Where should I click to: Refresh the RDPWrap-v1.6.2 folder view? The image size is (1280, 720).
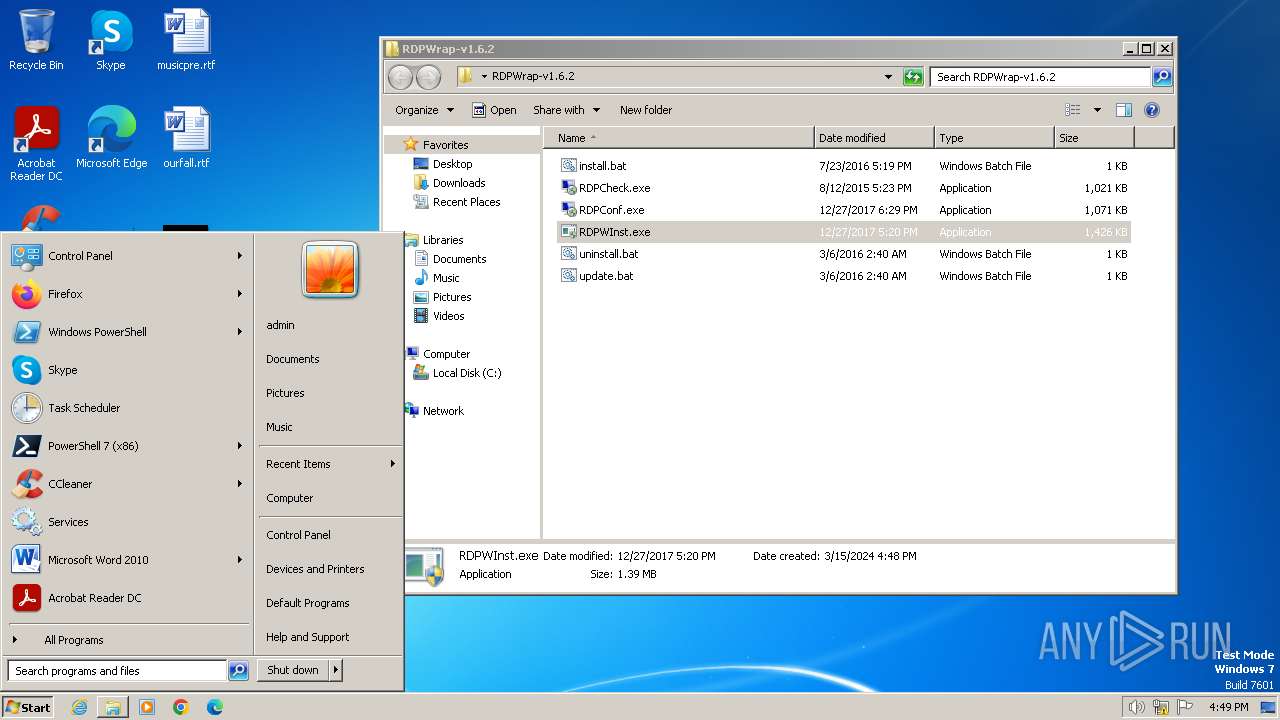click(x=913, y=77)
